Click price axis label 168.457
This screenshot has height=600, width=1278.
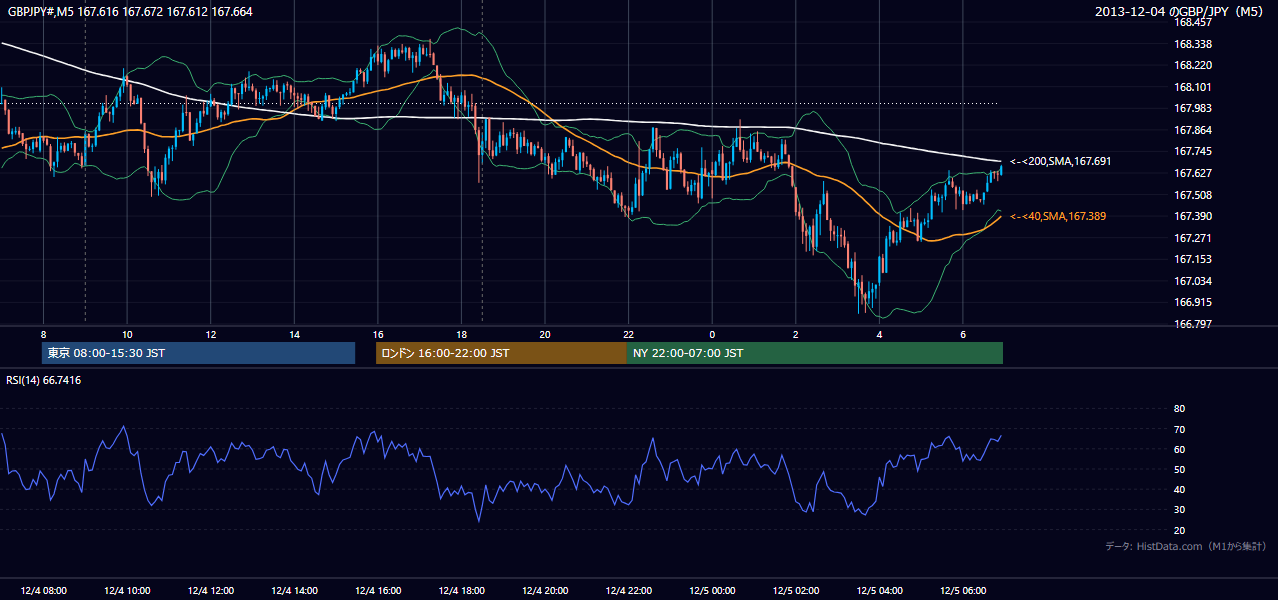click(1192, 22)
